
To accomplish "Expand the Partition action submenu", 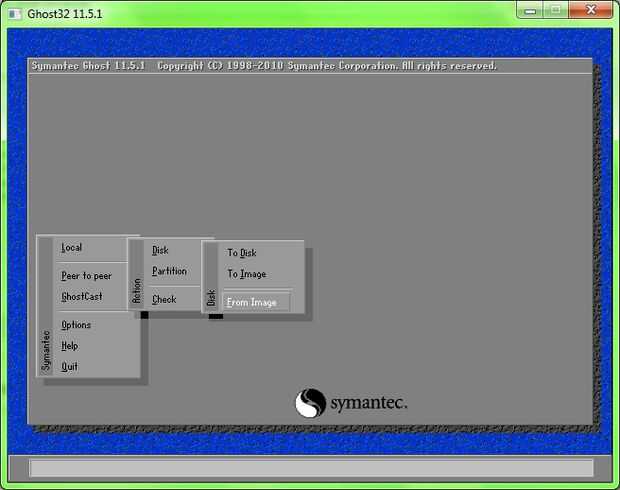I will [x=169, y=271].
